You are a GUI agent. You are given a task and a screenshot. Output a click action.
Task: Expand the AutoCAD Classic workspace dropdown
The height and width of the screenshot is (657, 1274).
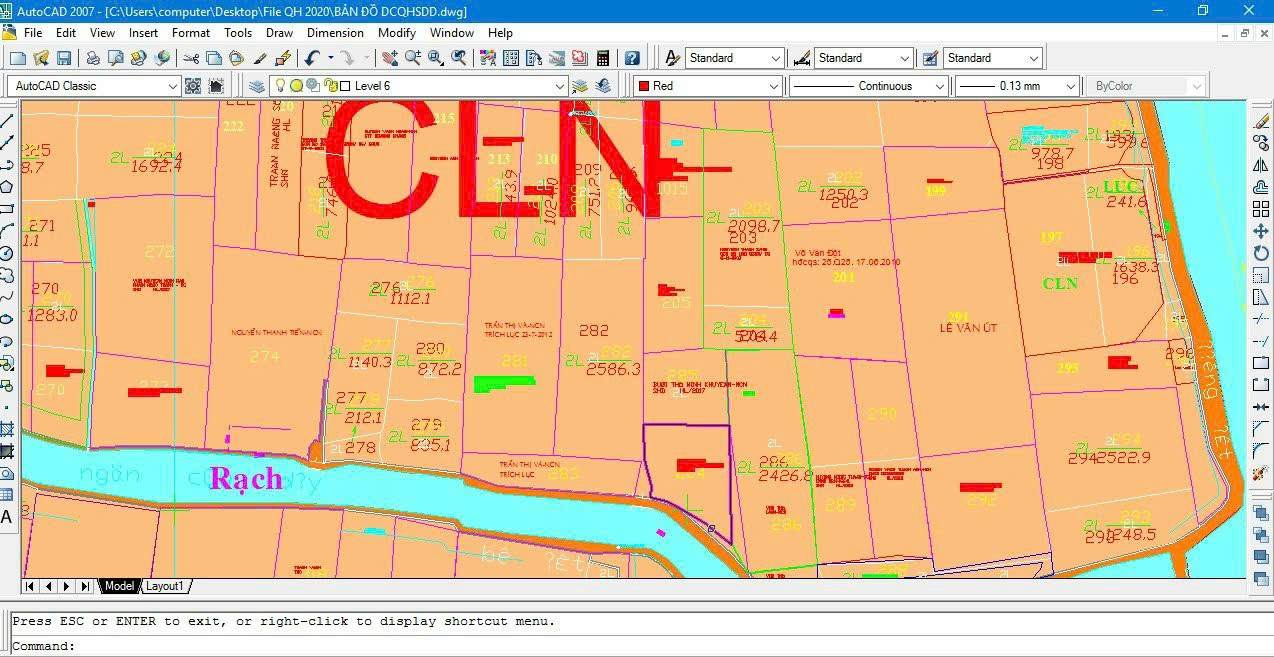click(x=173, y=87)
